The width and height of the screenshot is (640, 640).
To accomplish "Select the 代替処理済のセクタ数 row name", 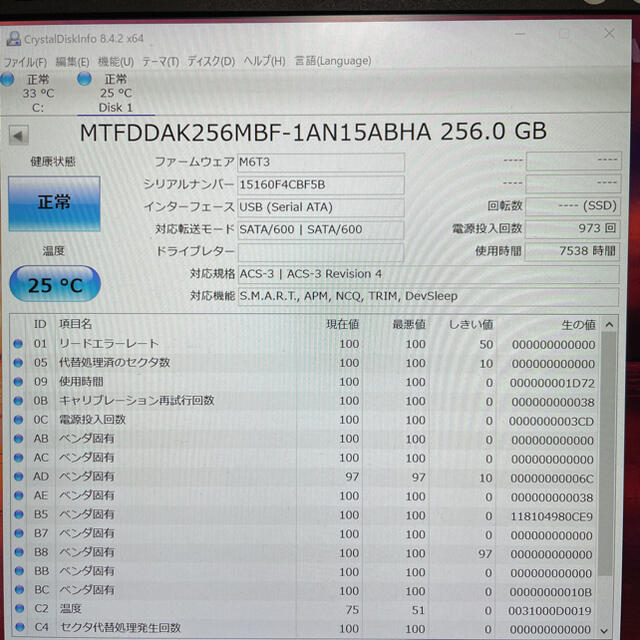I will tap(115, 362).
